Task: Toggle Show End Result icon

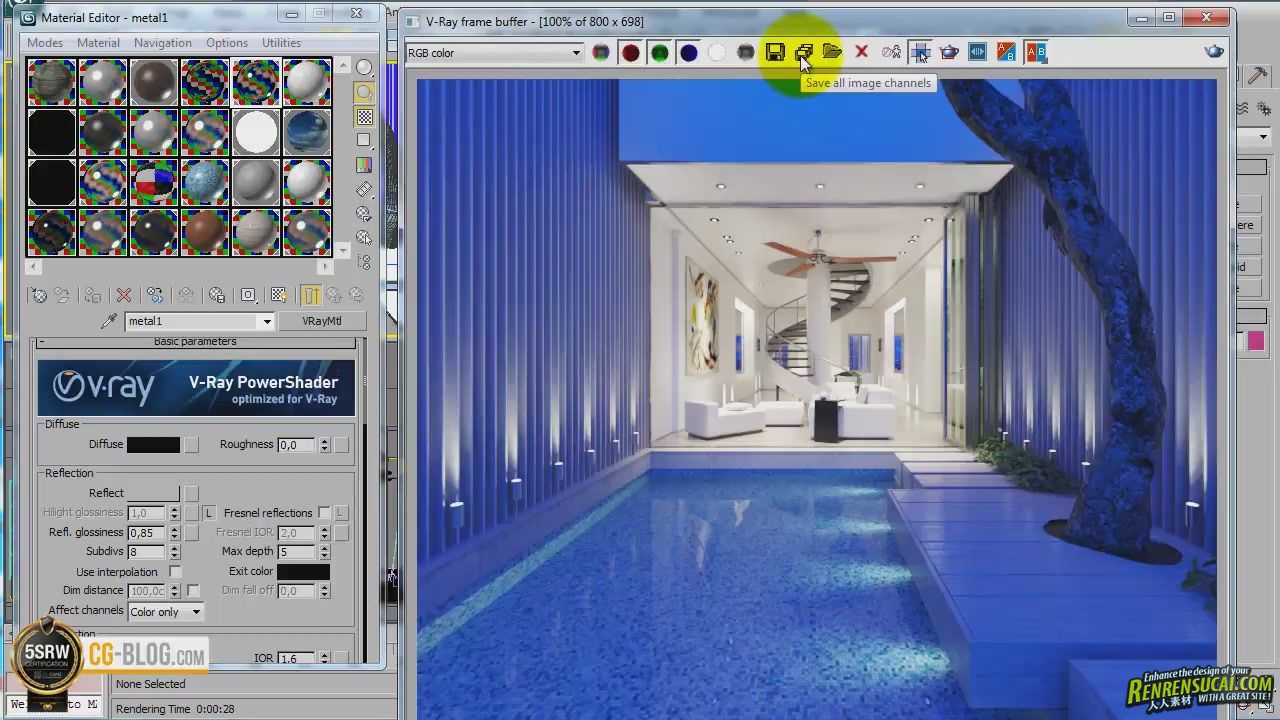Action: [x=311, y=295]
